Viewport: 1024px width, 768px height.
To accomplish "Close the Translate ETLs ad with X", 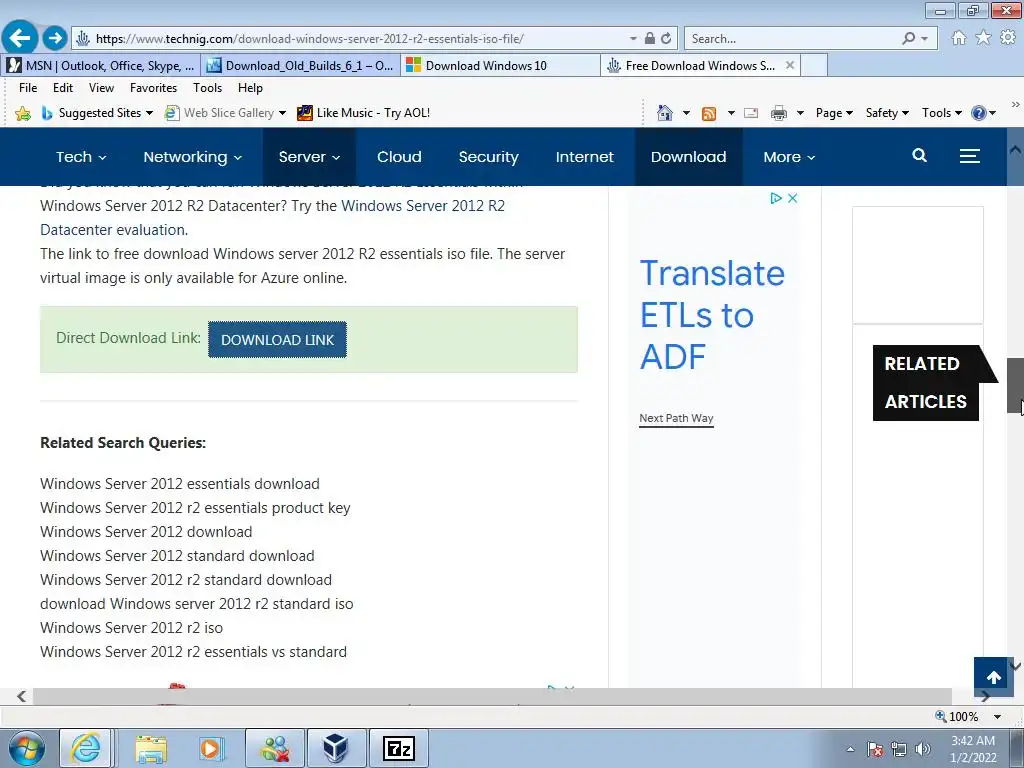I will [793, 198].
